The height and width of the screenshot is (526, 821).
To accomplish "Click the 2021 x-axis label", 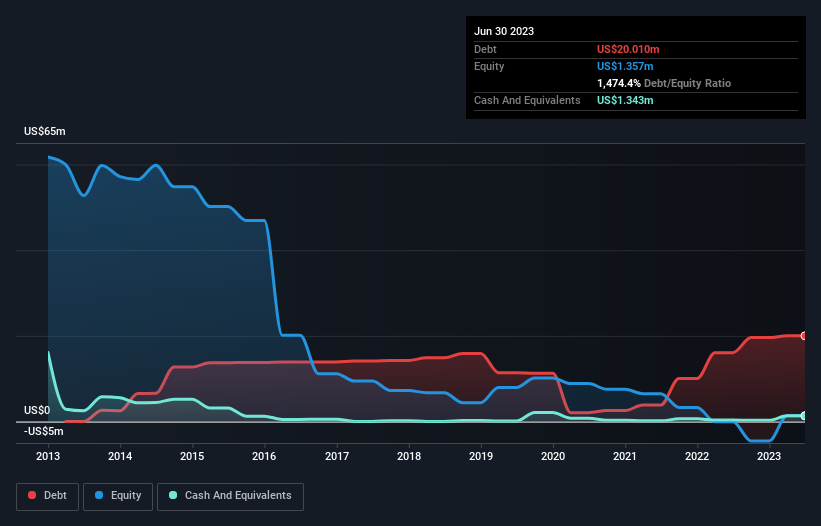I will (625, 456).
